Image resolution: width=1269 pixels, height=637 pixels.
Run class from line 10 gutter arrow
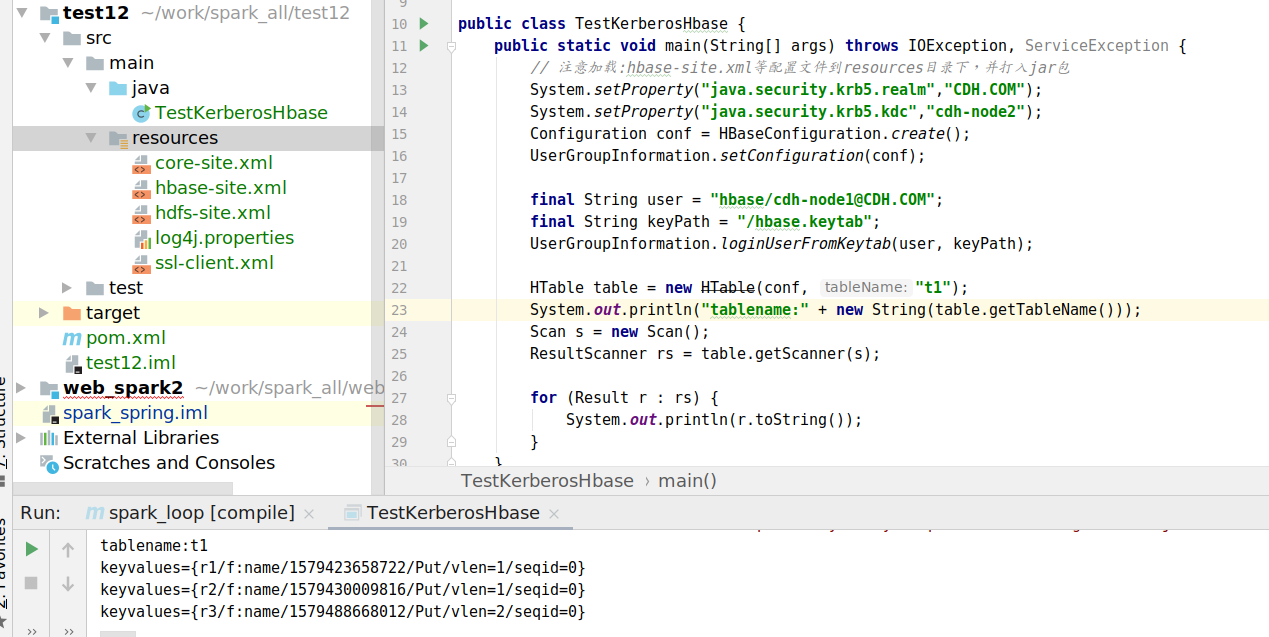click(x=424, y=23)
